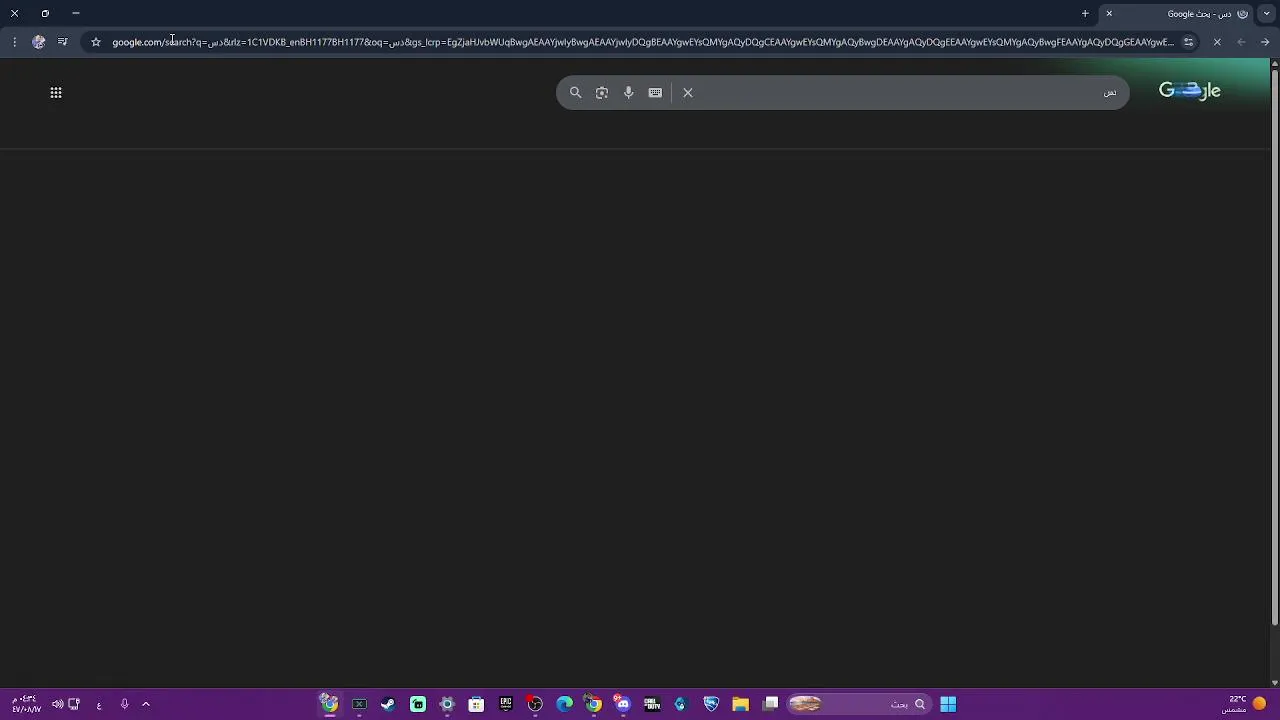Screen dimensions: 1280x720
Task: Open the Chrome profile avatar
Action: 38,42
